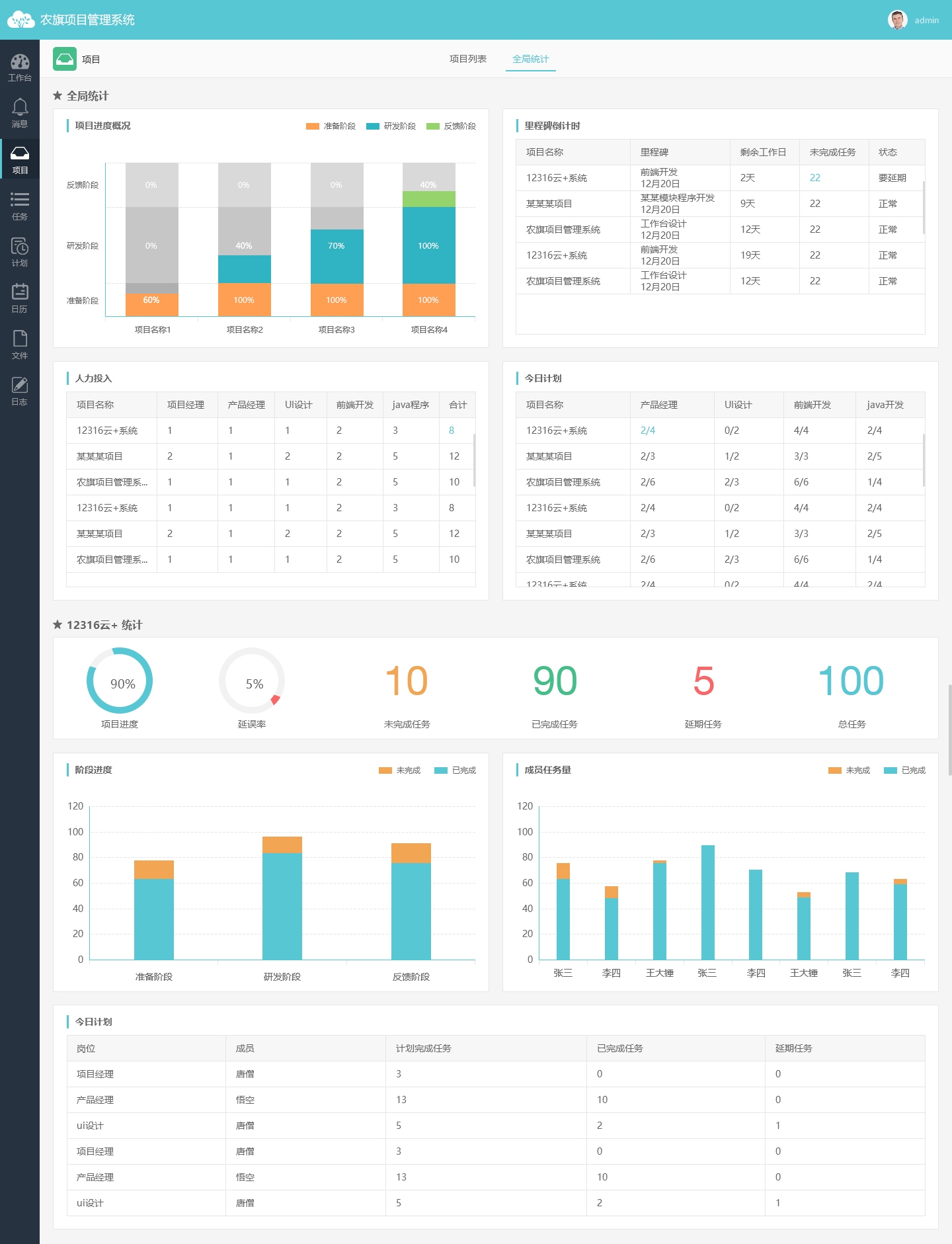Click the blue 2/4 in 今日计划
The height and width of the screenshot is (1244, 952).
point(648,431)
